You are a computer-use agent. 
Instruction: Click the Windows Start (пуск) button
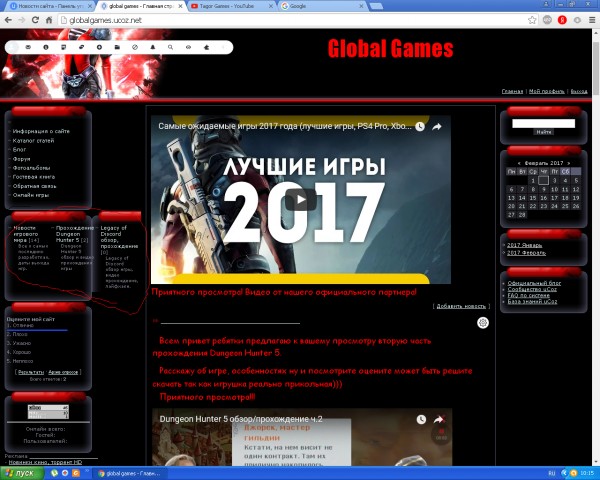coord(22,473)
